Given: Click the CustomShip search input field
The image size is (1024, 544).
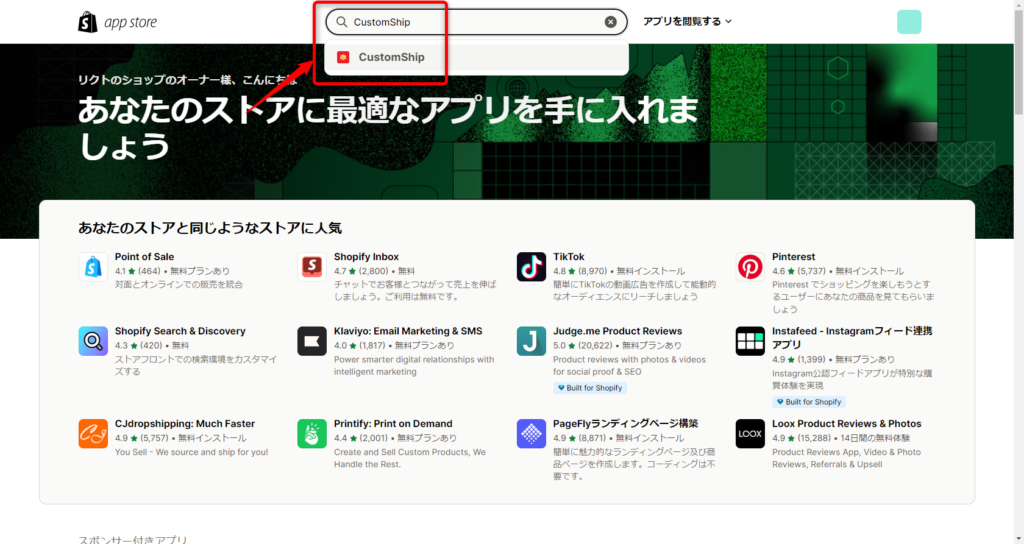Looking at the screenshot, I should (x=476, y=22).
